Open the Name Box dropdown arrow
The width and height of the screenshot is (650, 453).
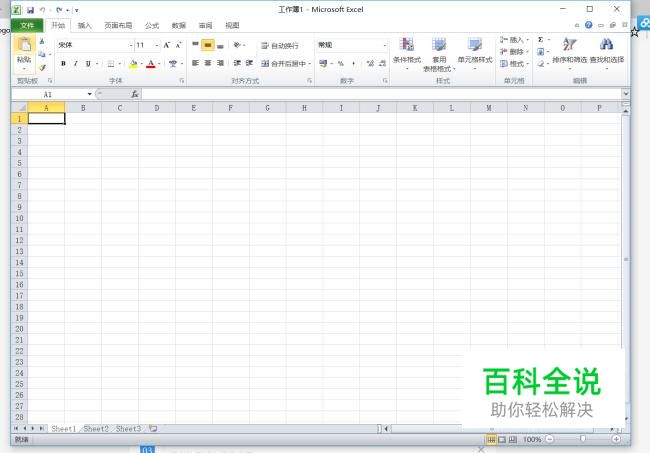click(89, 94)
